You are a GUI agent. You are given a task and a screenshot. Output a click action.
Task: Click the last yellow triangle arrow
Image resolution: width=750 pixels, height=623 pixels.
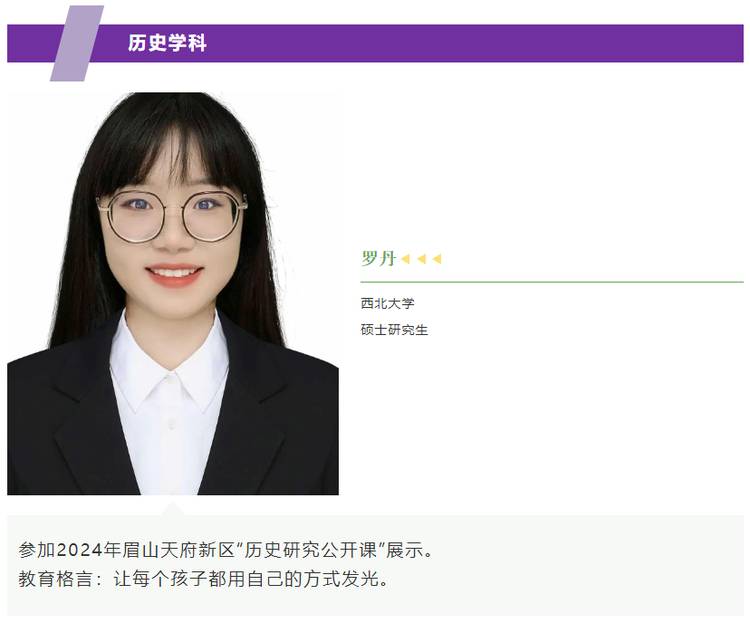click(x=437, y=259)
